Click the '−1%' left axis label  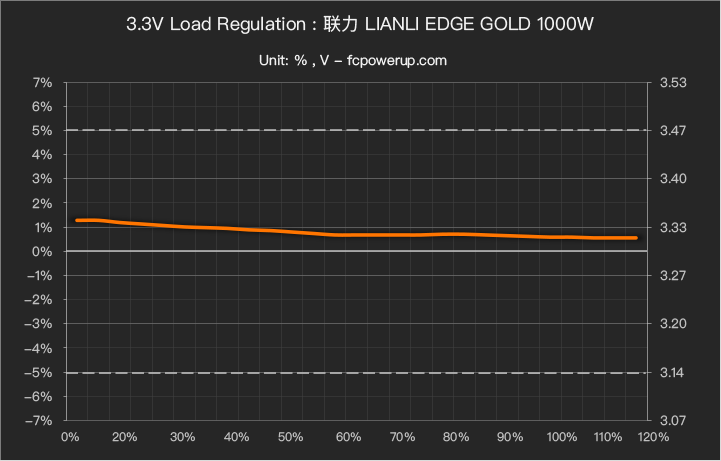pos(39,276)
